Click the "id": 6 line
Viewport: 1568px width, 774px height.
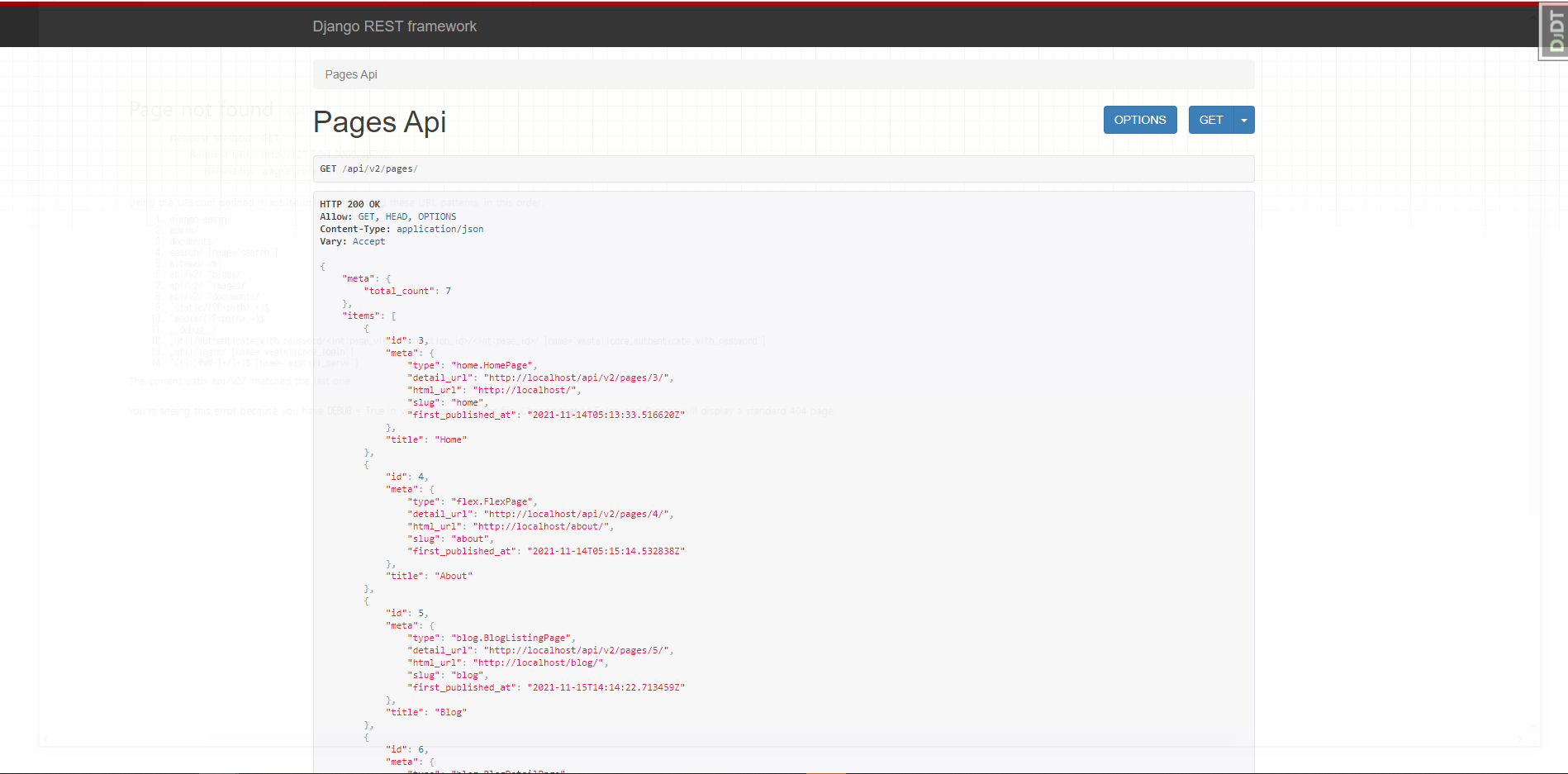(x=406, y=749)
